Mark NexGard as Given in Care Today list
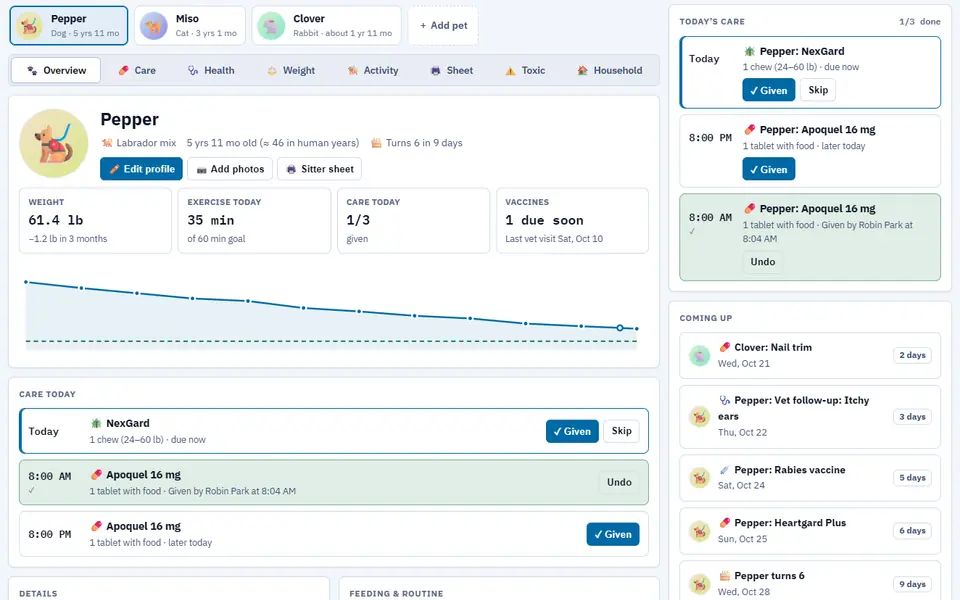Image resolution: width=960 pixels, height=600 pixels. click(572, 431)
